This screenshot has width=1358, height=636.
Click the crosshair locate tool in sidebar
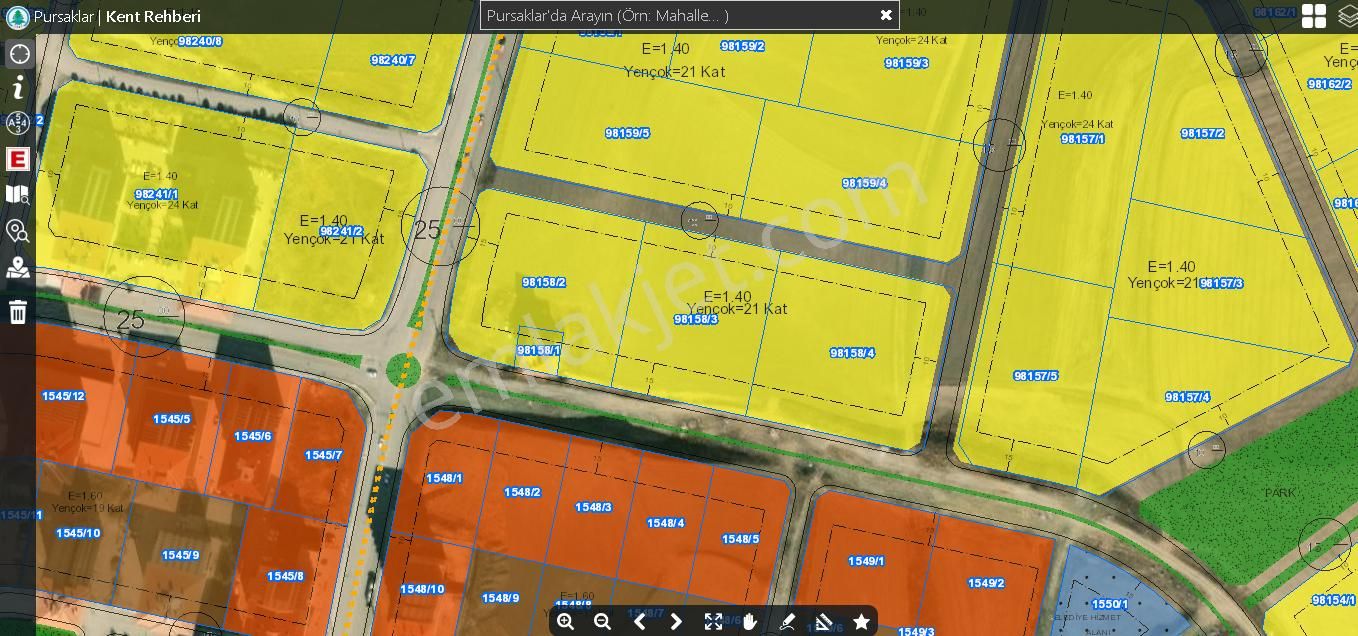[18, 54]
